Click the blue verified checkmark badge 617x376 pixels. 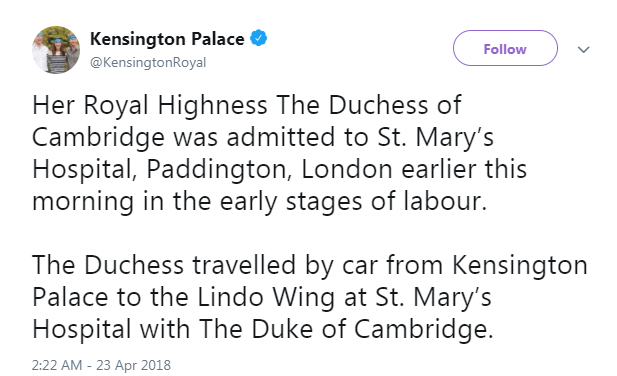tap(259, 38)
